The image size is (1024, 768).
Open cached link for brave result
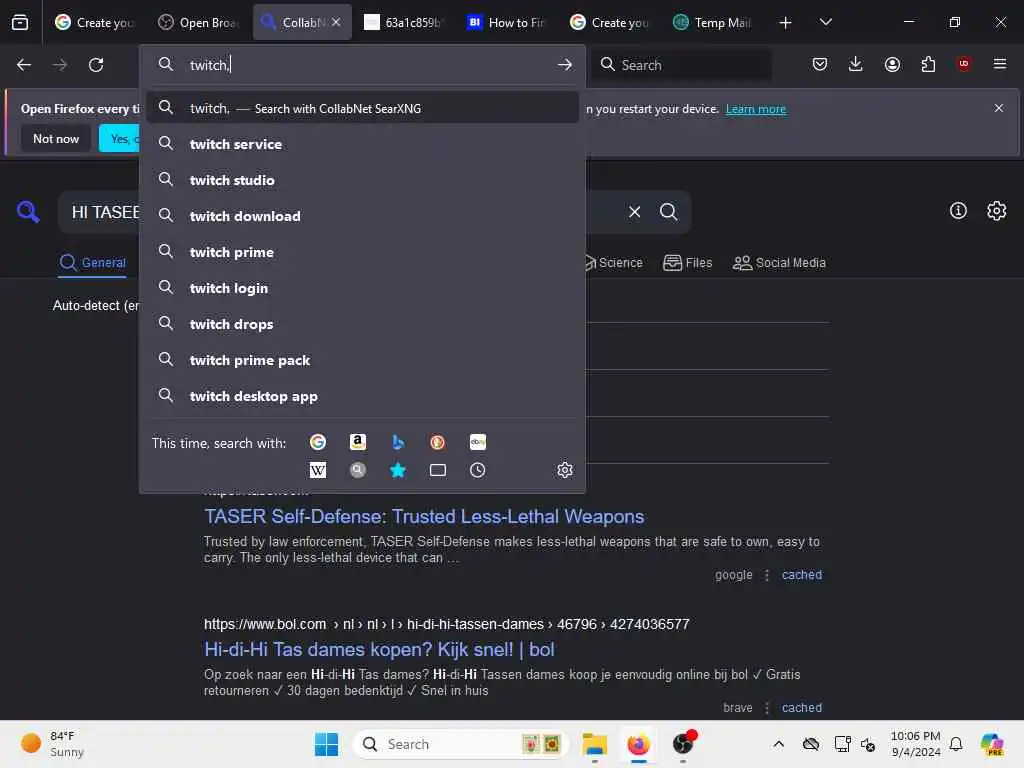[x=802, y=707]
